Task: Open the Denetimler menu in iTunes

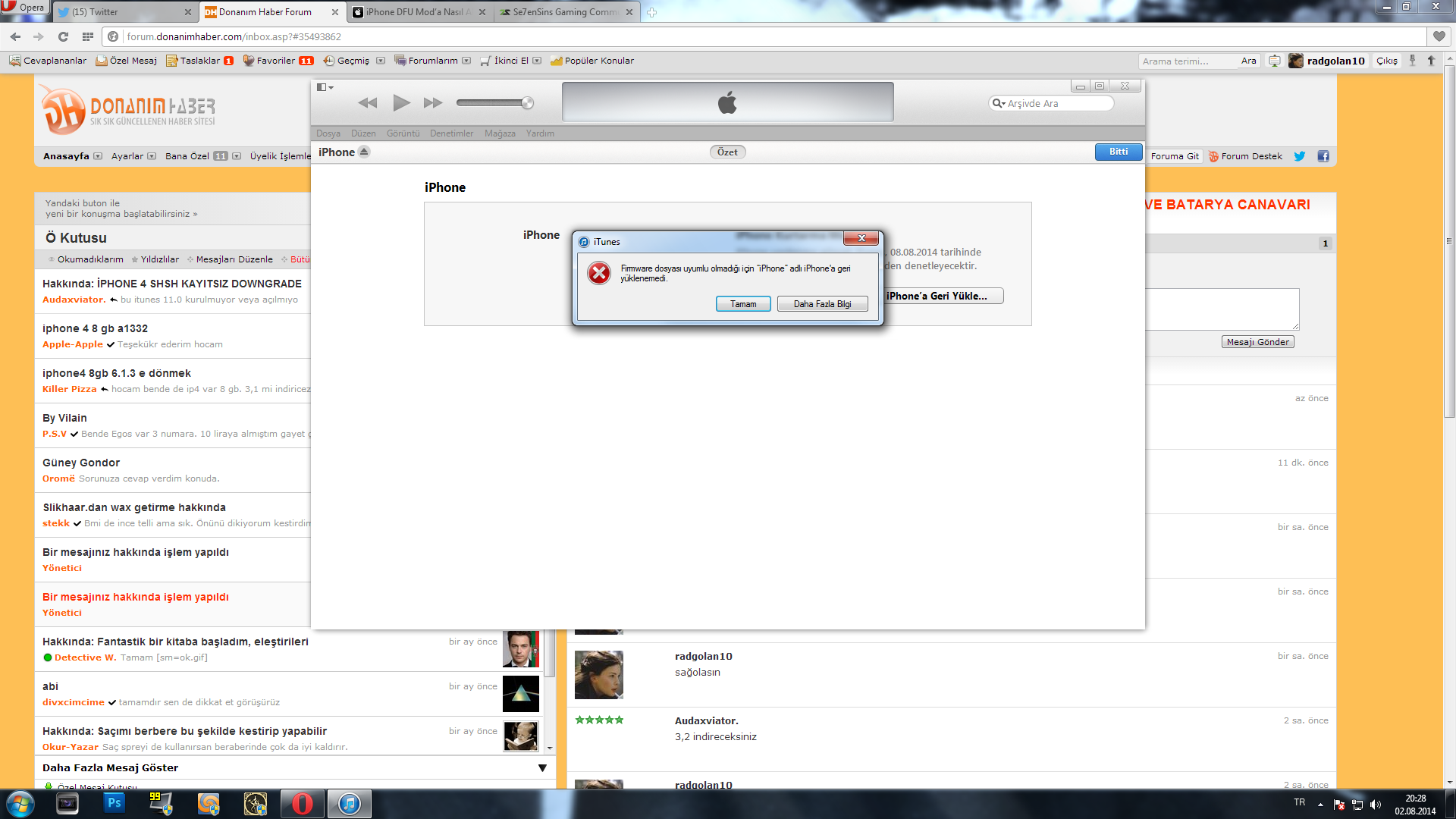Action: [451, 133]
